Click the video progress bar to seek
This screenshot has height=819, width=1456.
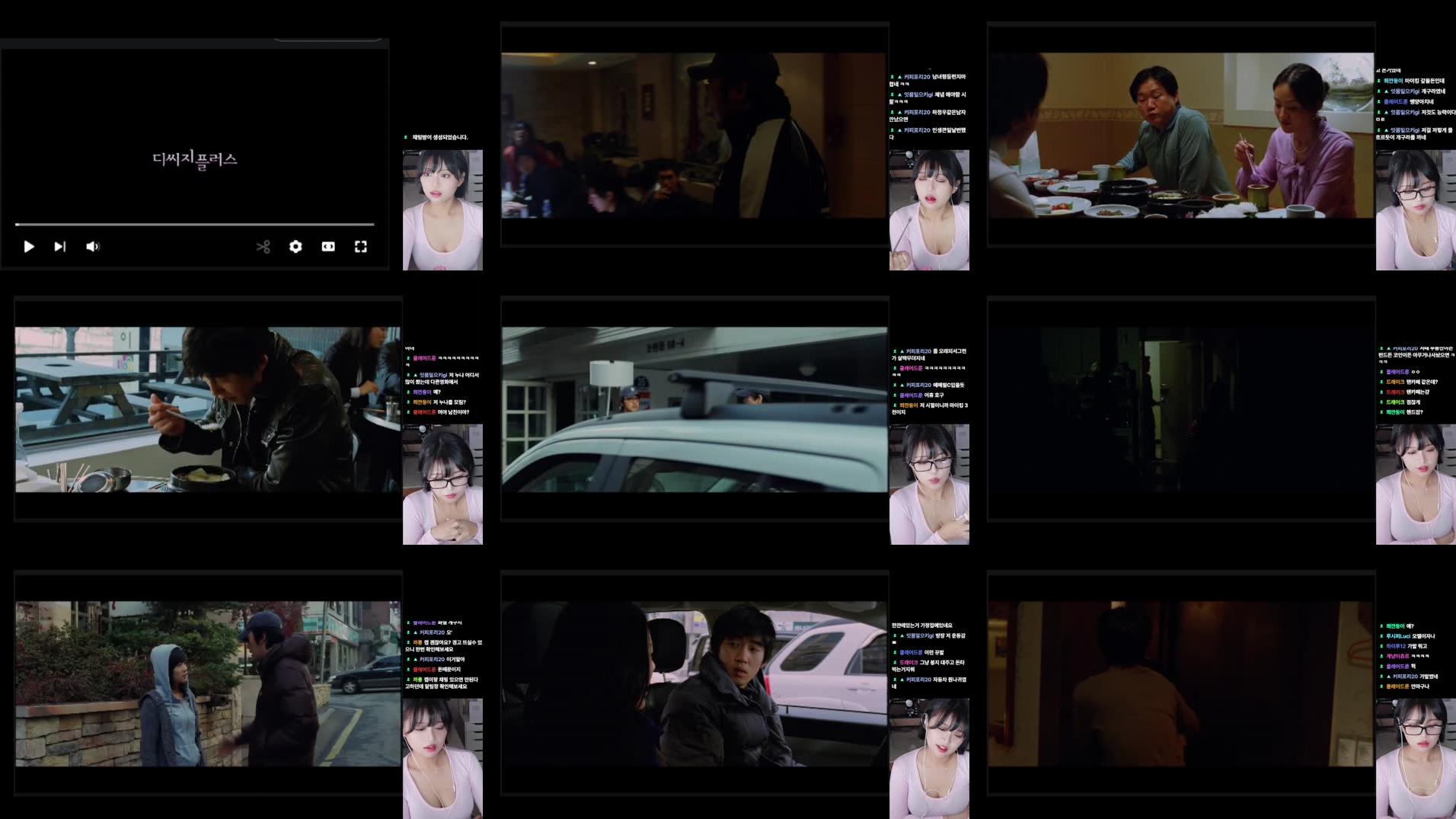194,225
